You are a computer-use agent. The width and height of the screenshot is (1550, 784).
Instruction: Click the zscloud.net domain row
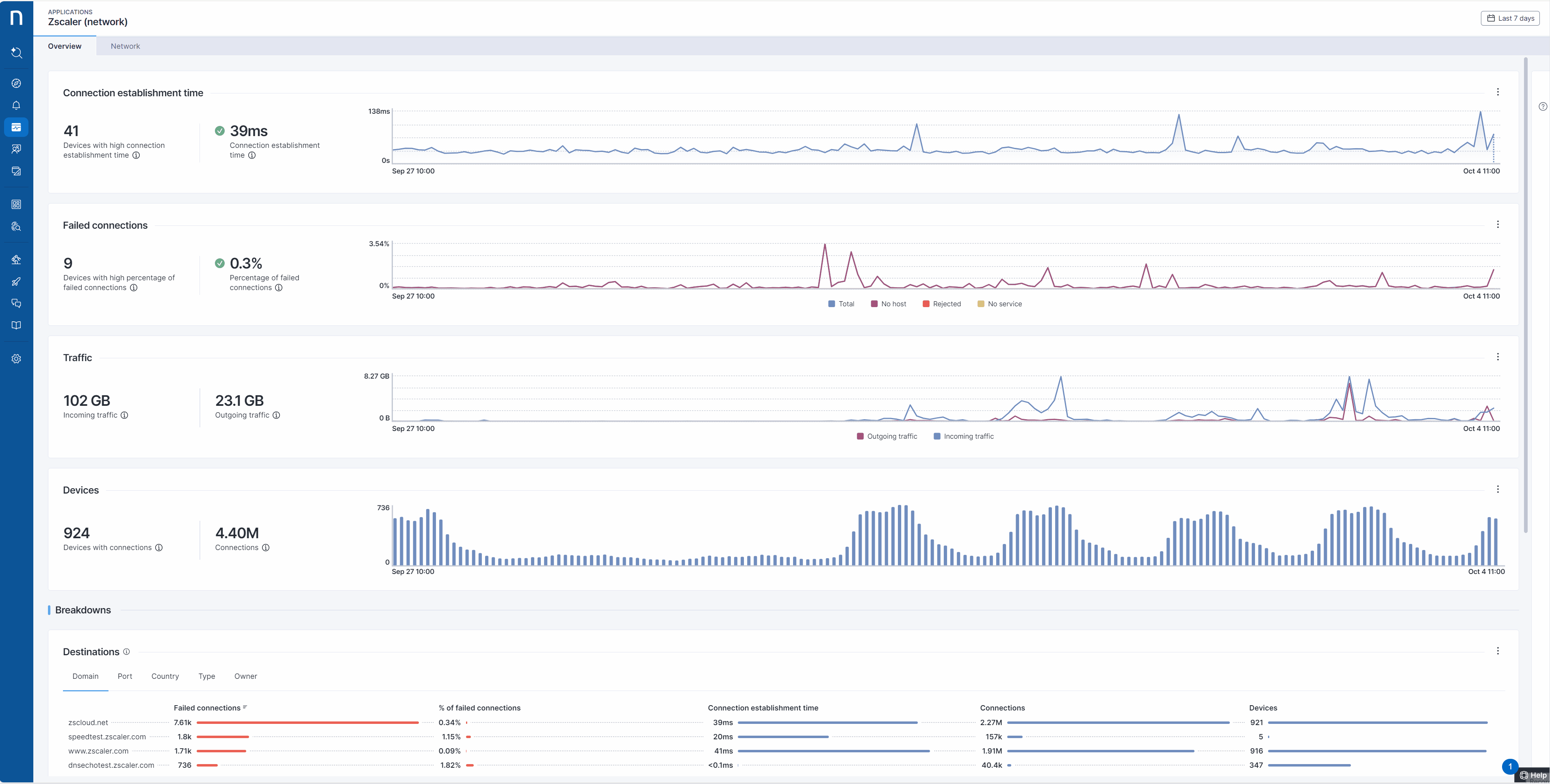(x=89, y=723)
